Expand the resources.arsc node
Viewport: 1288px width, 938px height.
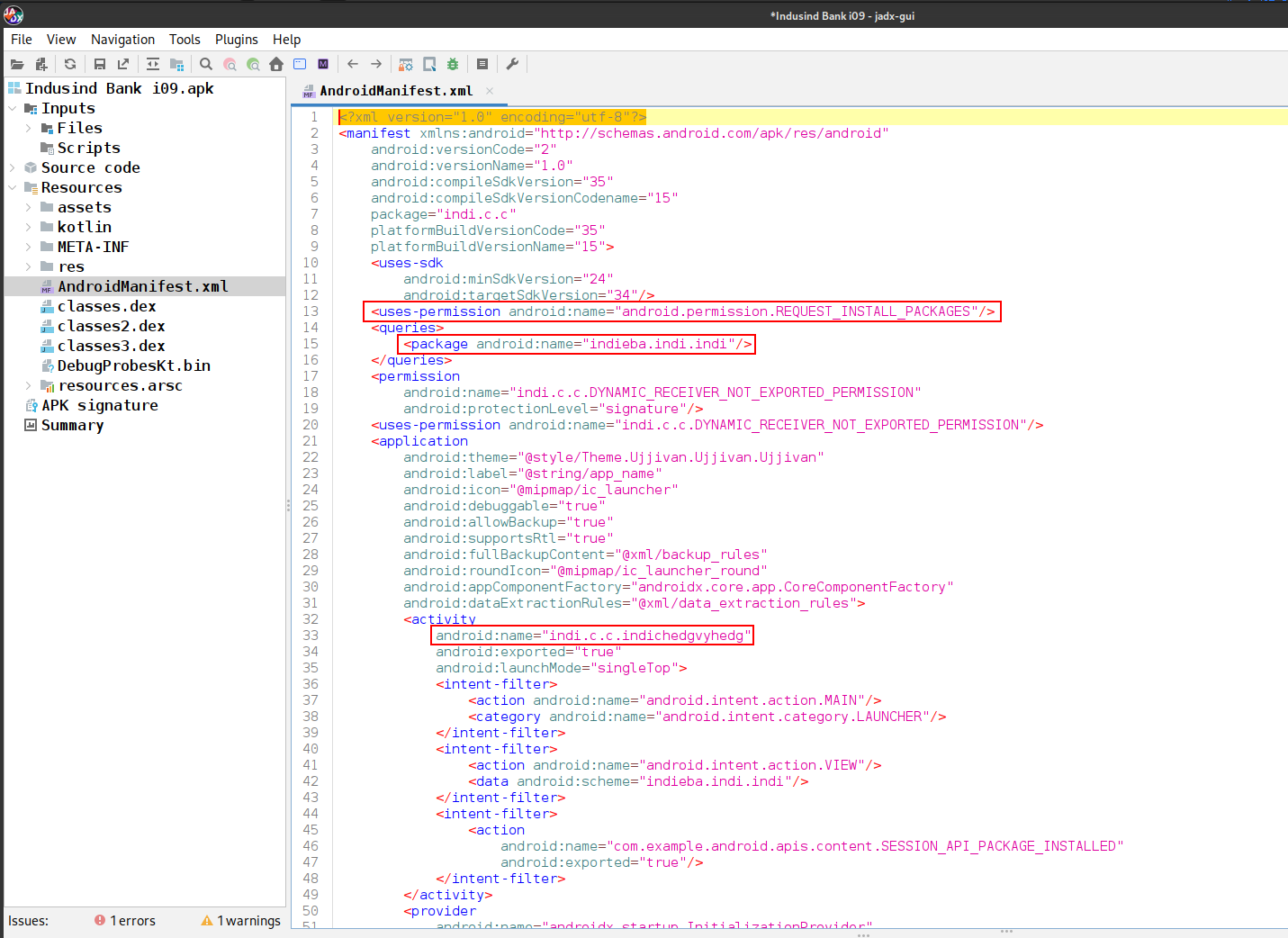[x=28, y=385]
